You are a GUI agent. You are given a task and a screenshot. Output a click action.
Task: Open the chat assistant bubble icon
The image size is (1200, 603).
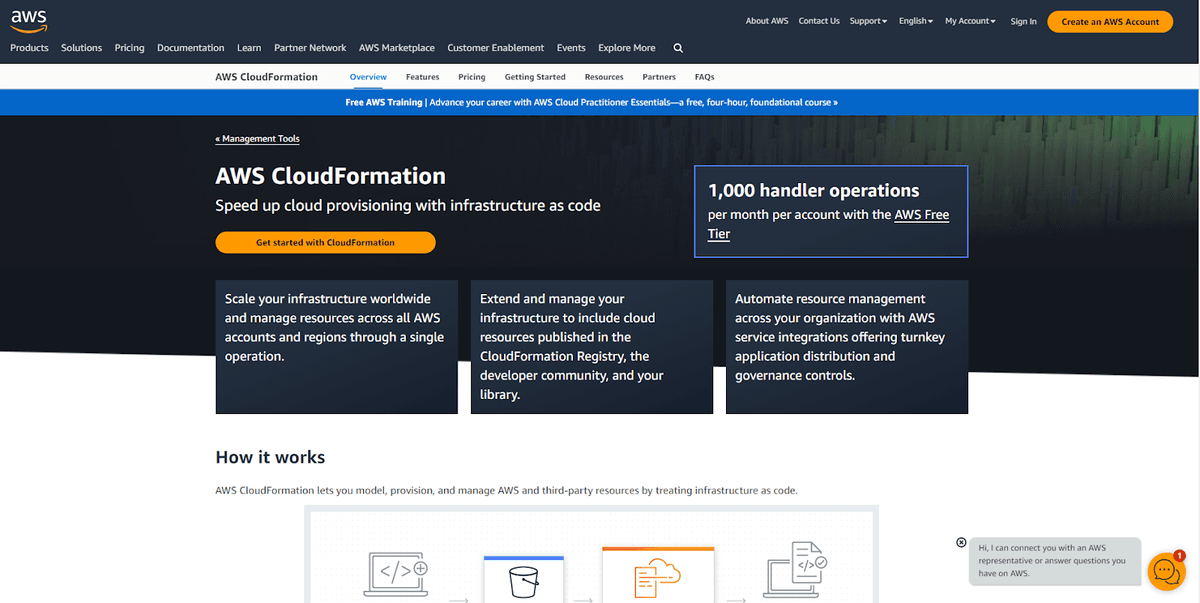point(1166,571)
